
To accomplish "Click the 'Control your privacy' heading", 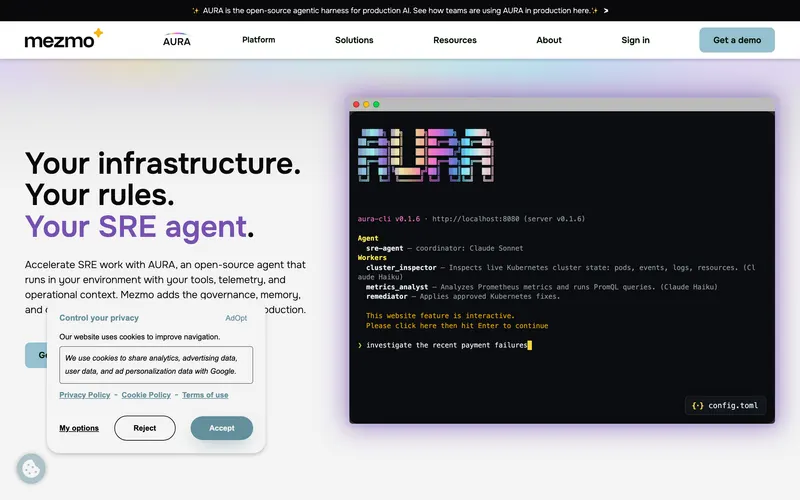I will tap(99, 318).
